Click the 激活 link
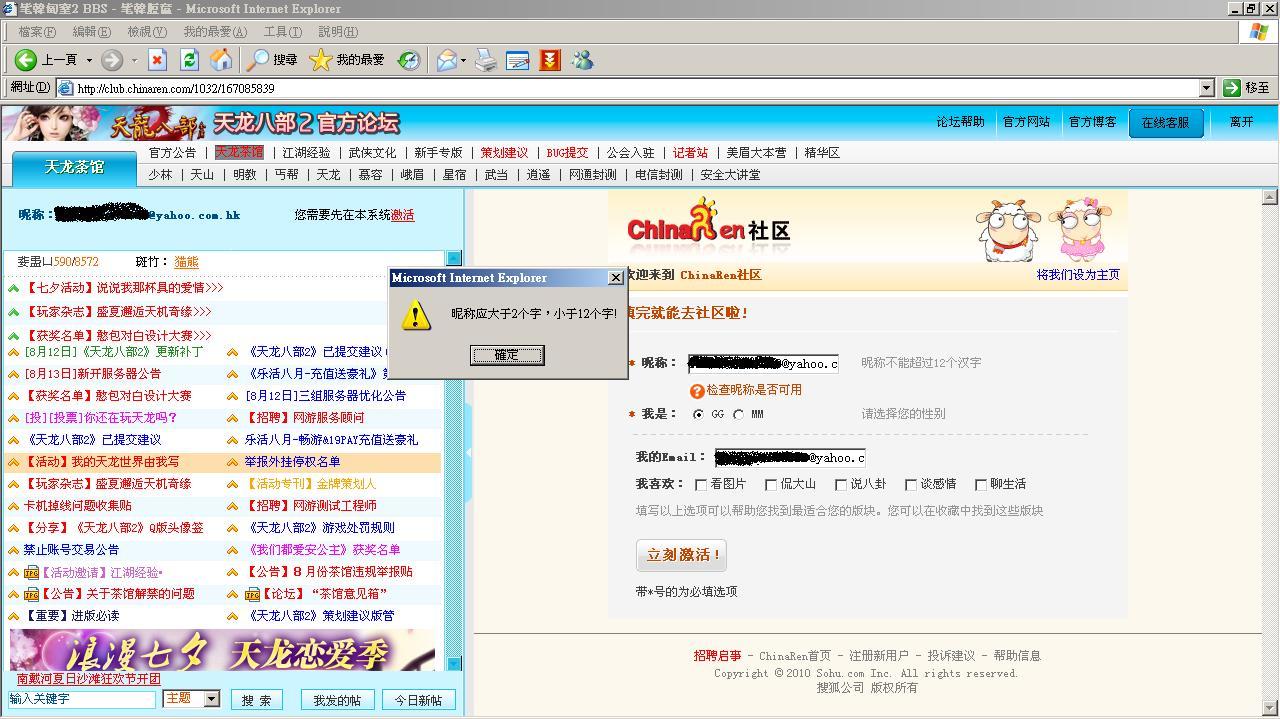This screenshot has height=719, width=1280. click(x=402, y=215)
